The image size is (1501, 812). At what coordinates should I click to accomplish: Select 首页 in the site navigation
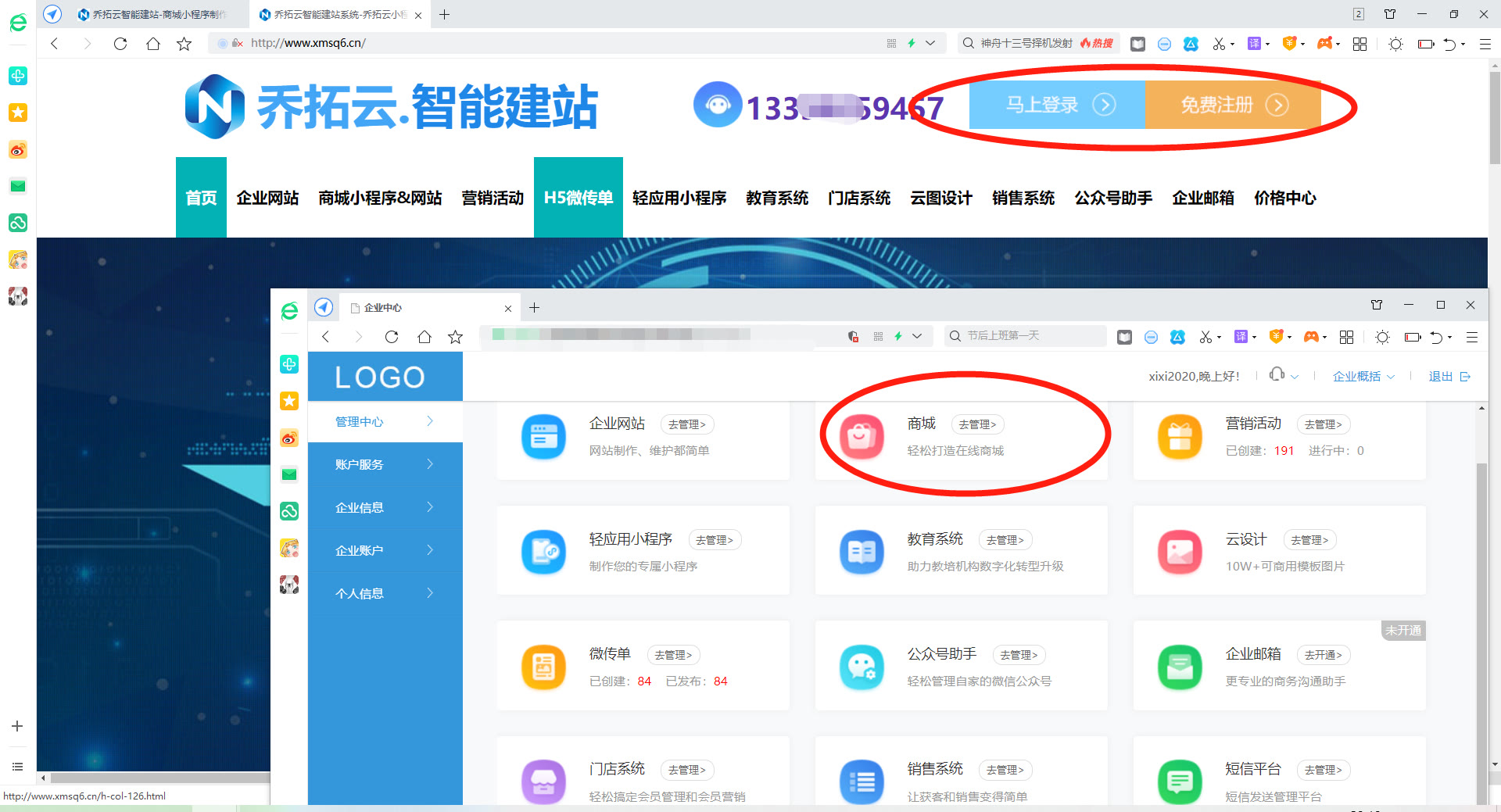coord(201,198)
